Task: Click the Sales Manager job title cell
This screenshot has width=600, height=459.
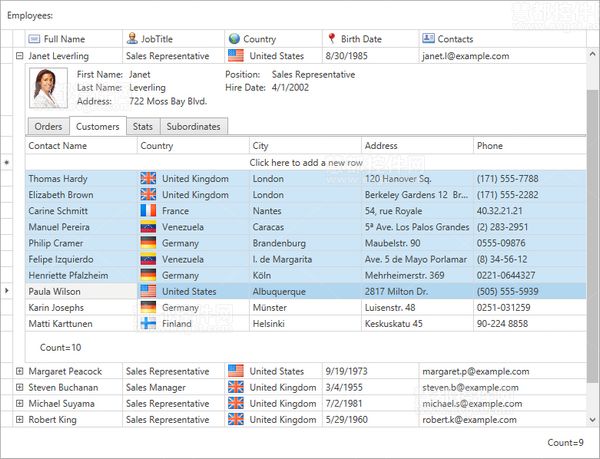Action: pos(173,387)
